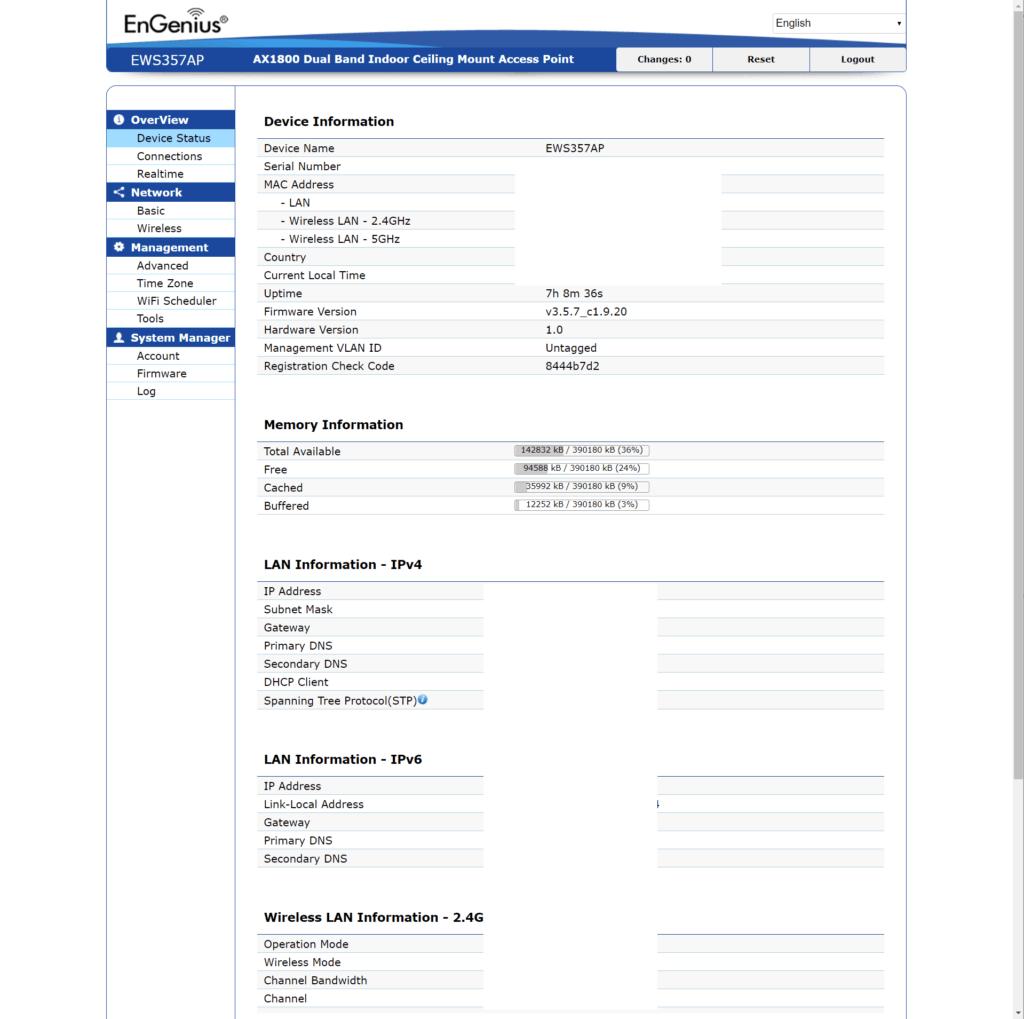Go to Realtime monitoring

coord(160,174)
